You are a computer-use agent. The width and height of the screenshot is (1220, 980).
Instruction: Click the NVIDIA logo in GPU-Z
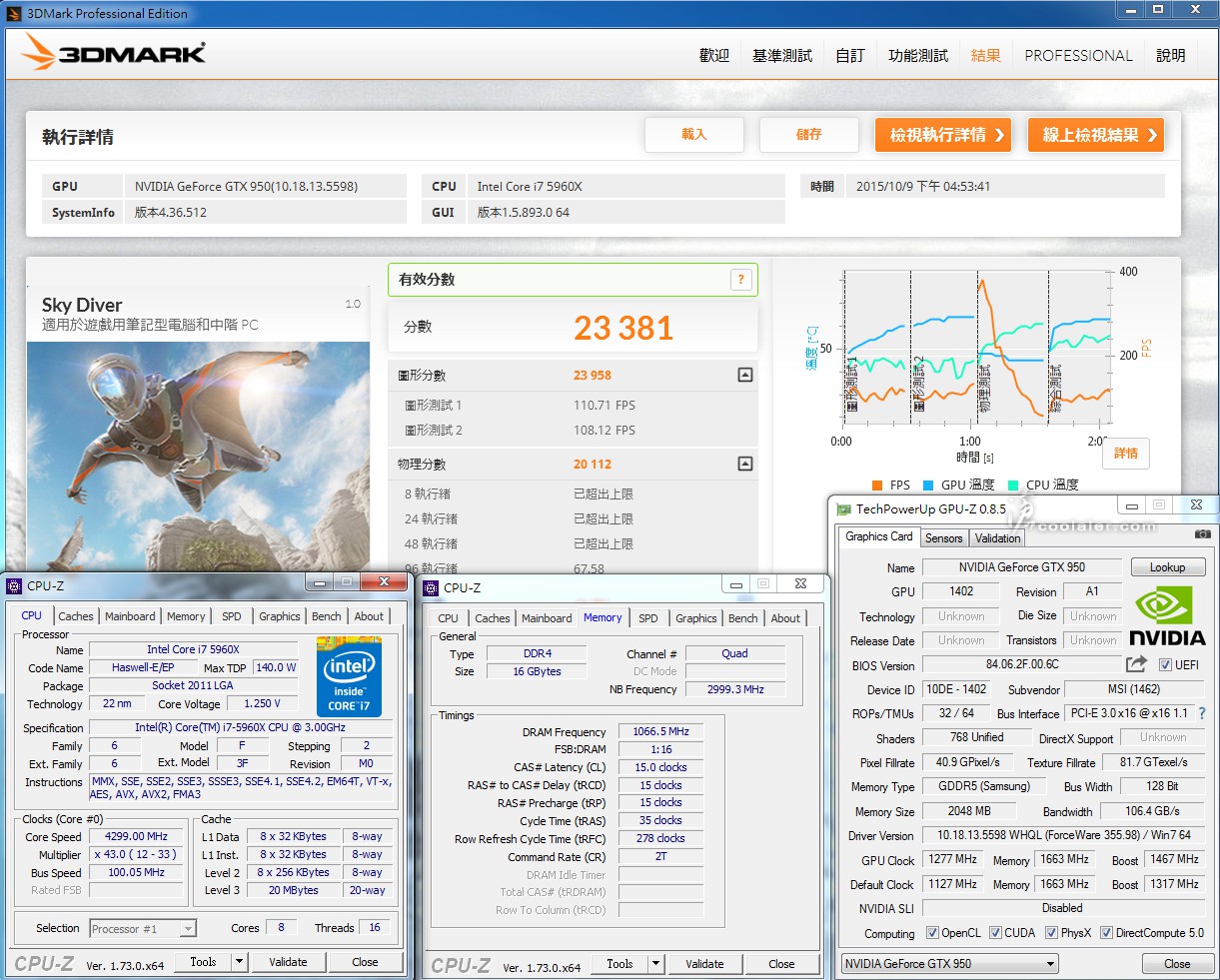pyautogui.click(x=1167, y=615)
